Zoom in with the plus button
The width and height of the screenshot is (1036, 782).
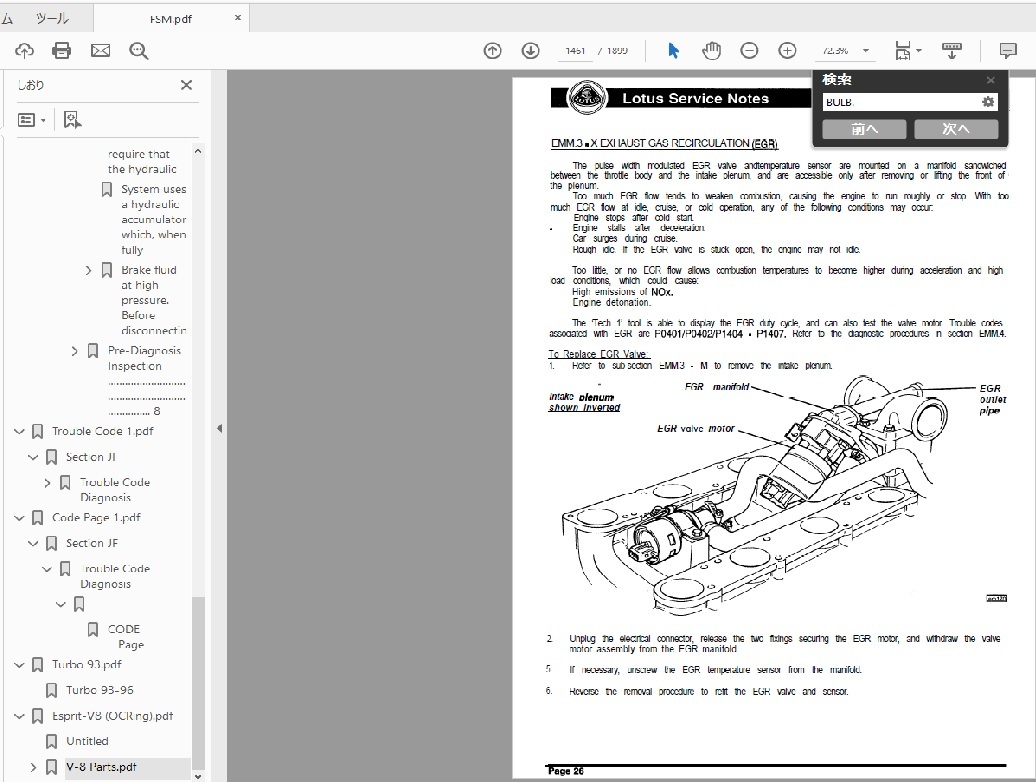787,51
